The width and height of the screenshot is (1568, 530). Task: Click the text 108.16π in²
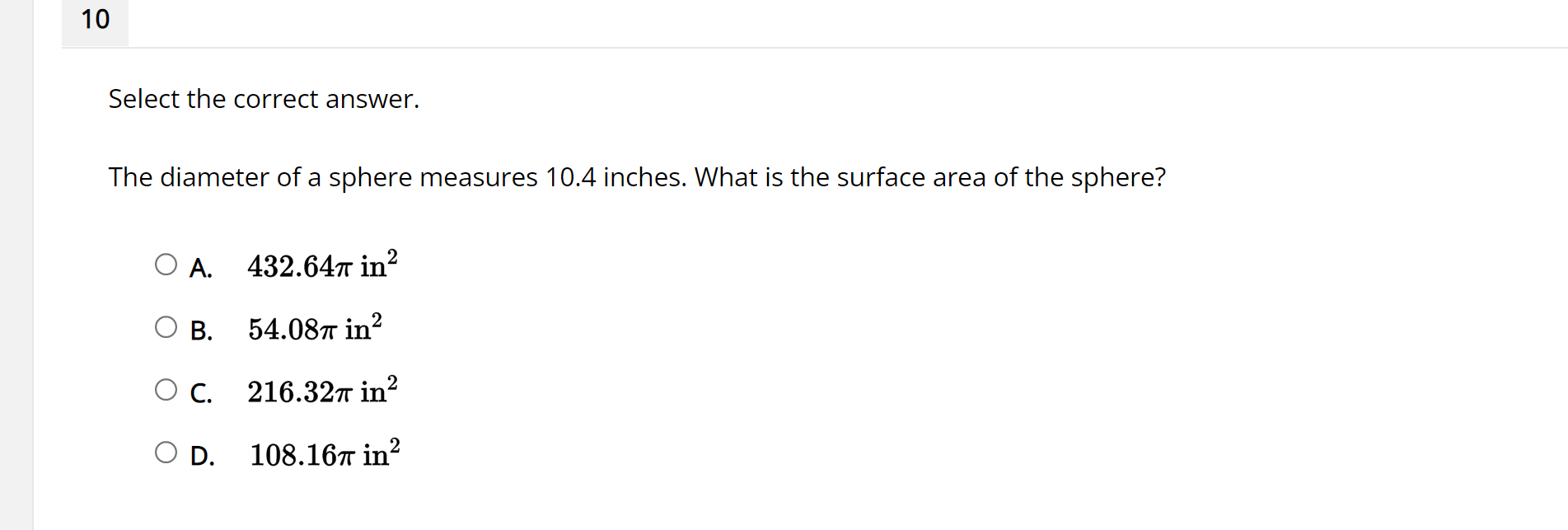tap(323, 454)
